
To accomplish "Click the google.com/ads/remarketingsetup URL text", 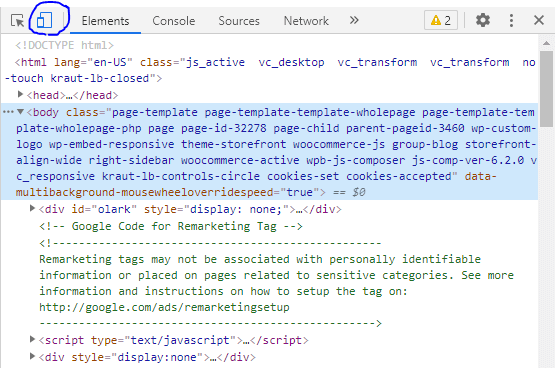I will point(164,307).
